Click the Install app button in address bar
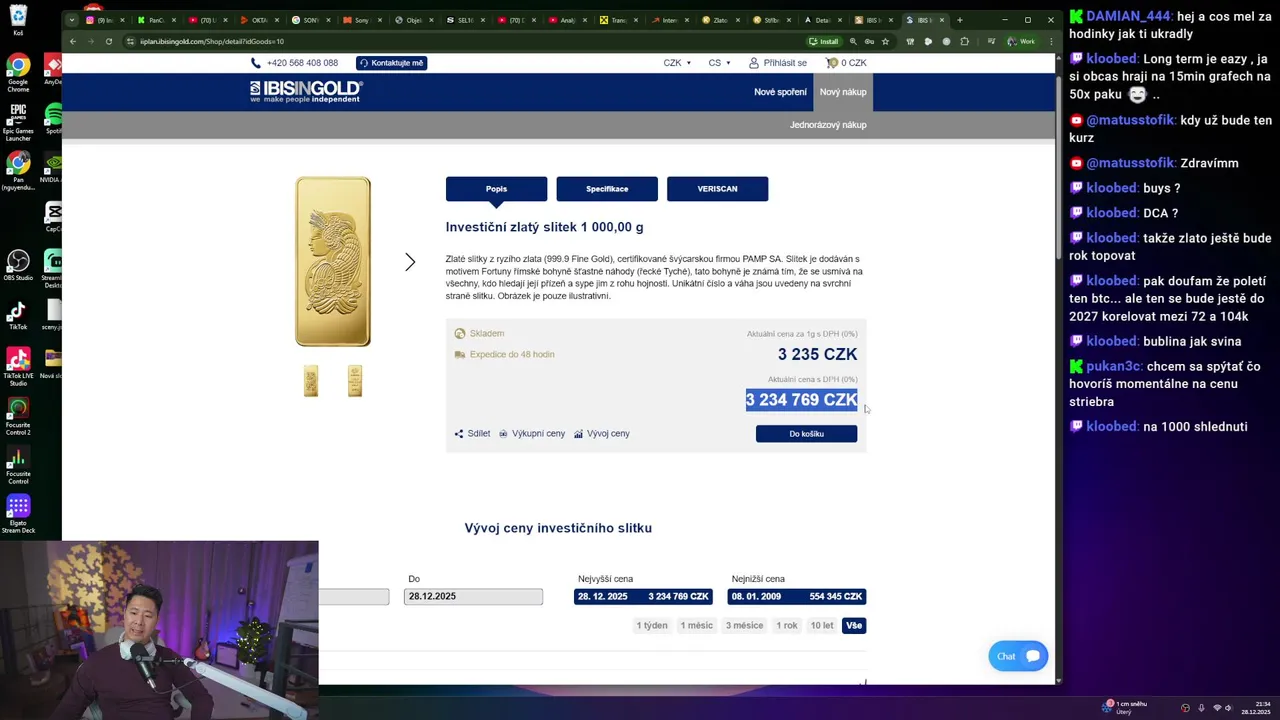1280x720 pixels. 824,42
